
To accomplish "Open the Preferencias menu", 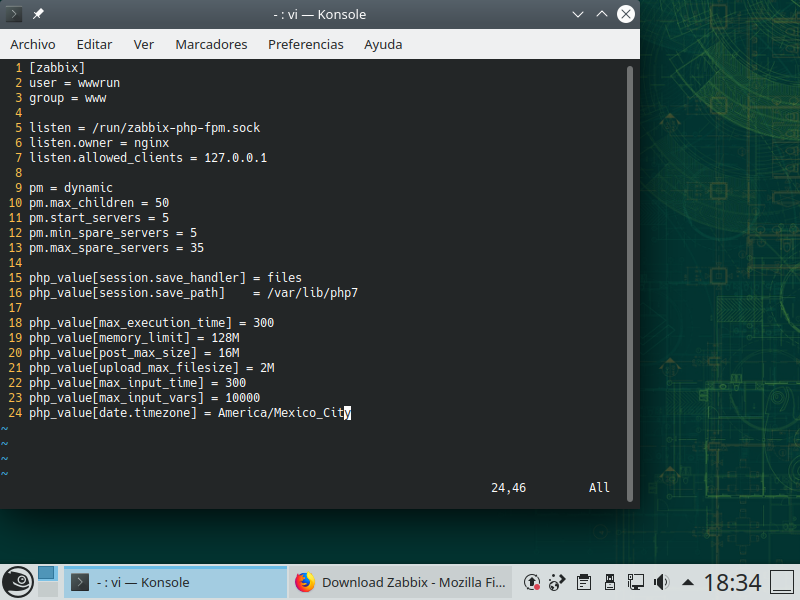I will coord(306,44).
